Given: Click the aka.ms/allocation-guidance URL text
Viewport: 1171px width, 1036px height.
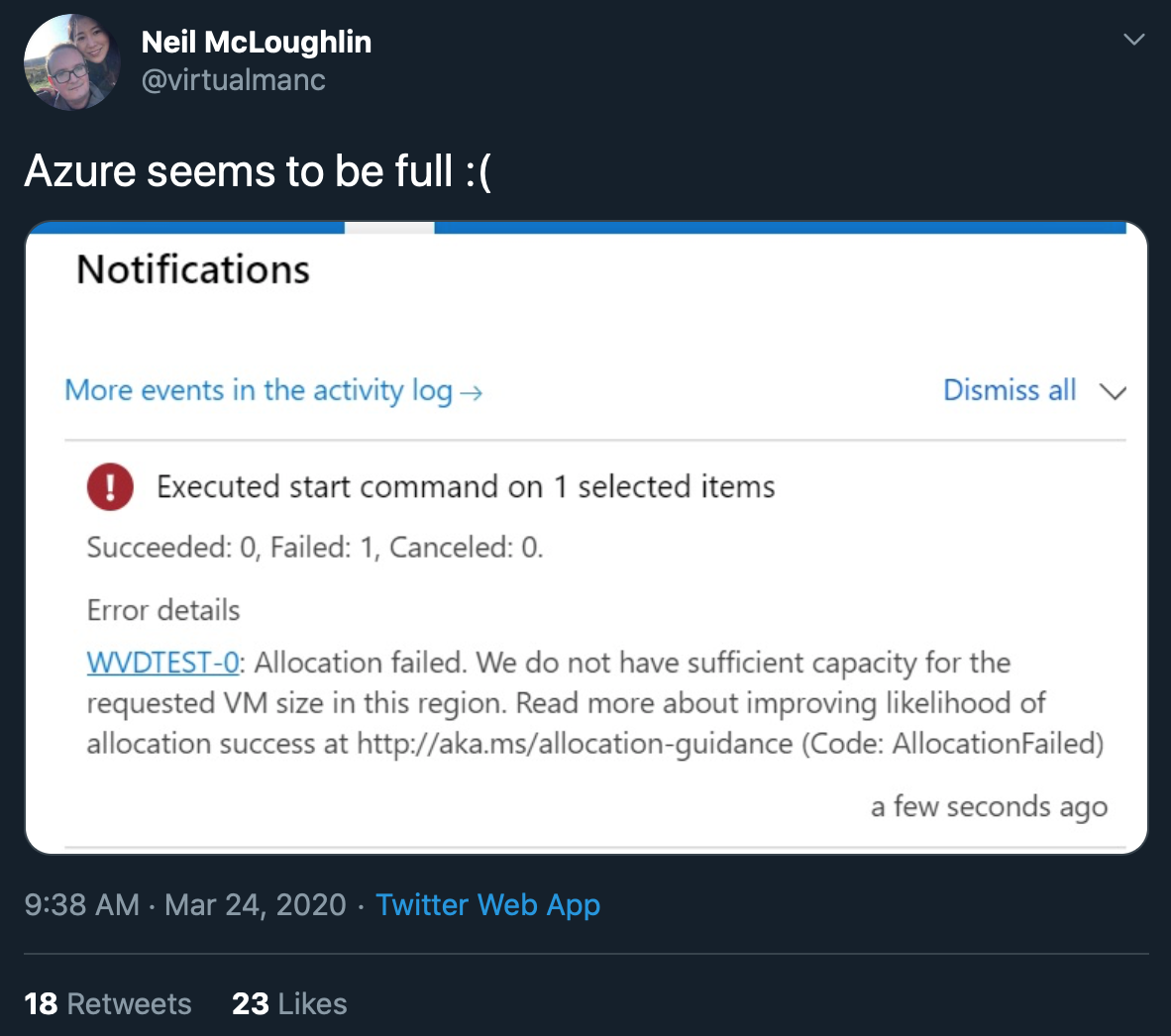Looking at the screenshot, I should pyautogui.click(x=575, y=744).
